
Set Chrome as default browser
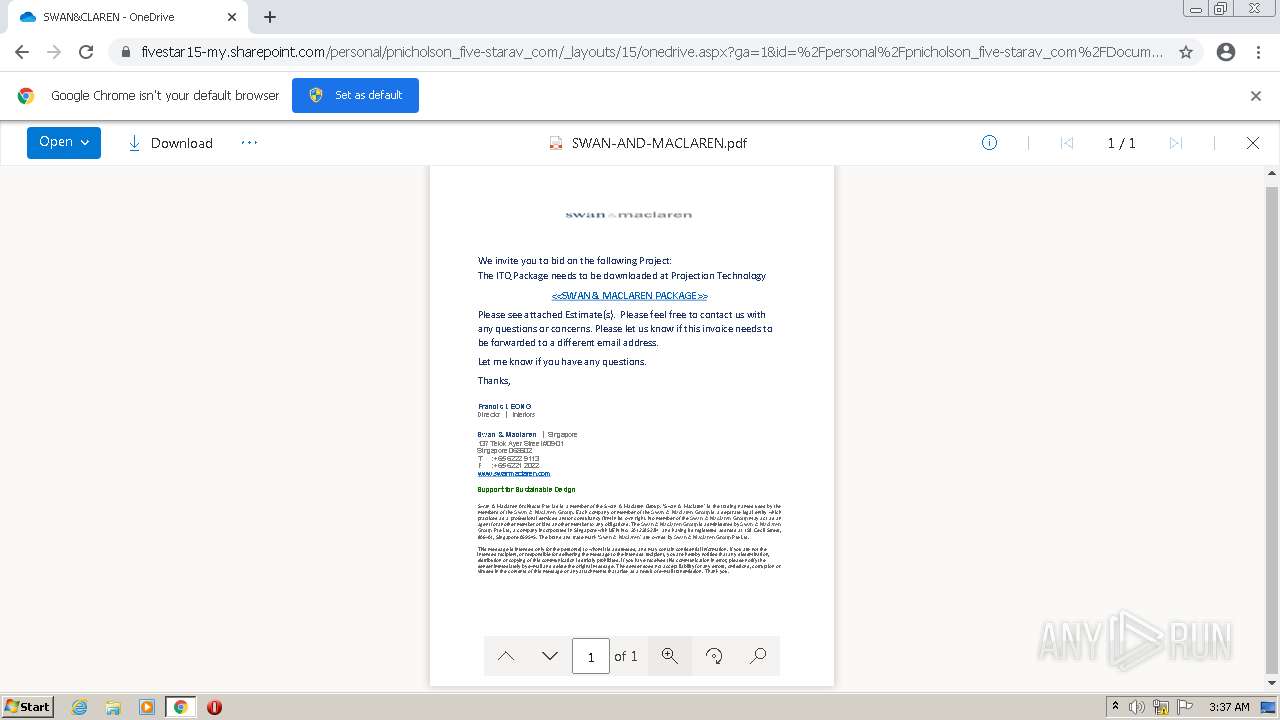pos(355,95)
